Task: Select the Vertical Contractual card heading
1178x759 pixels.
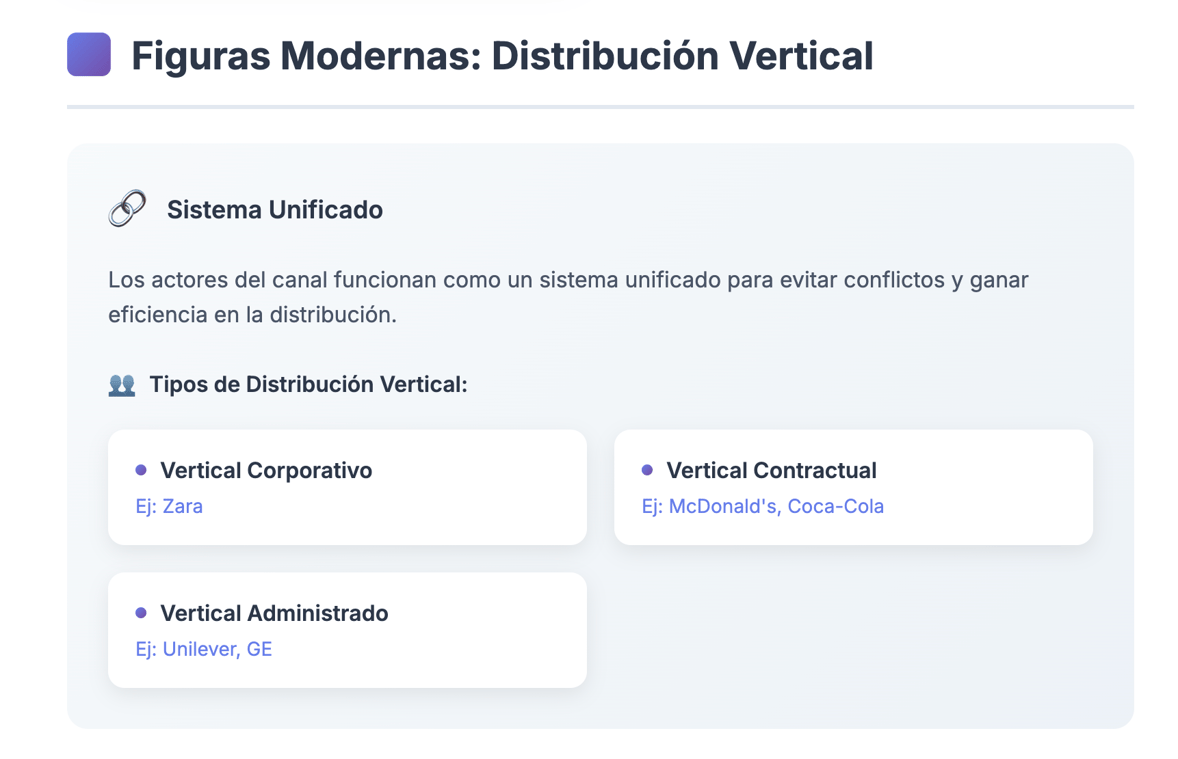Action: coord(772,470)
